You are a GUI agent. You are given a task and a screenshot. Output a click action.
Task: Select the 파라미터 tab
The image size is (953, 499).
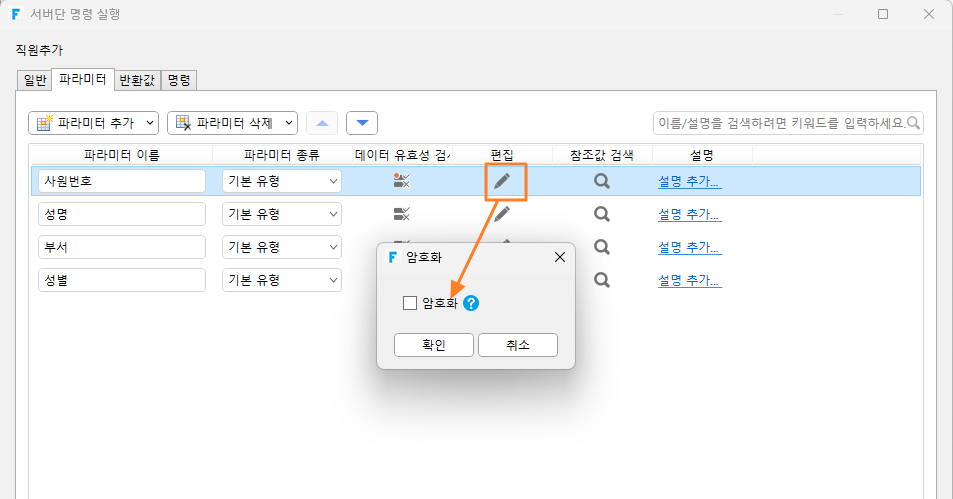point(83,79)
